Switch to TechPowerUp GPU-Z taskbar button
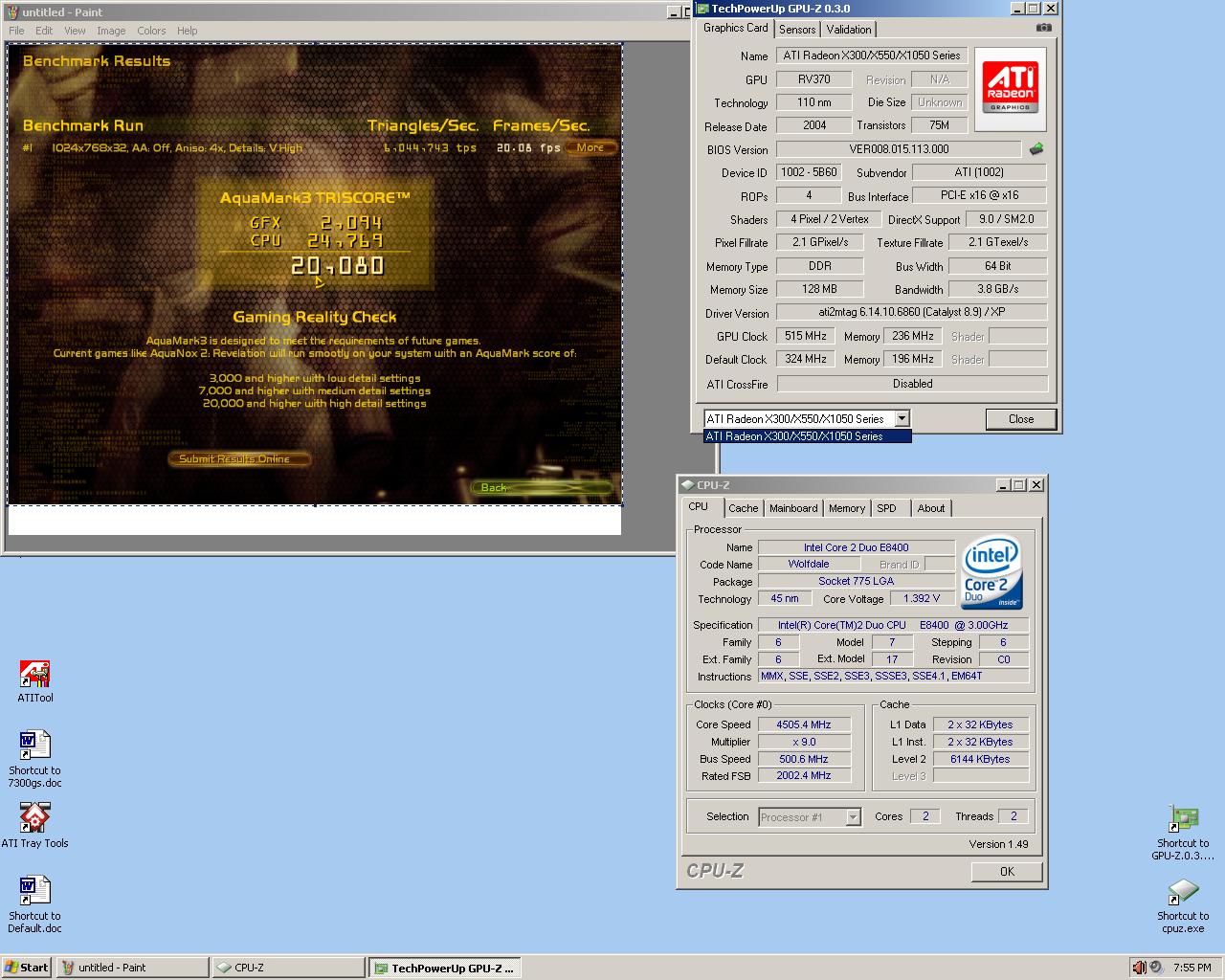Viewport: 1225px width, 980px height. point(446,968)
